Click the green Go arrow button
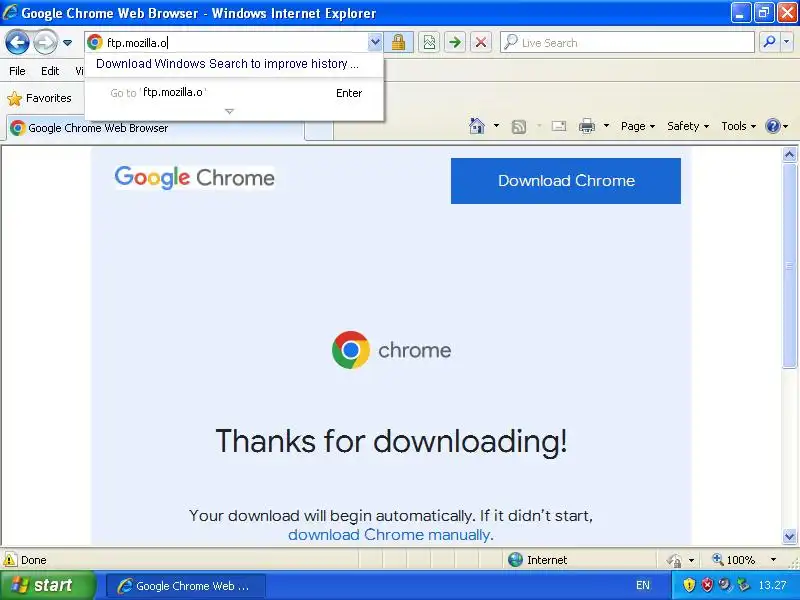800x600 pixels. [455, 42]
